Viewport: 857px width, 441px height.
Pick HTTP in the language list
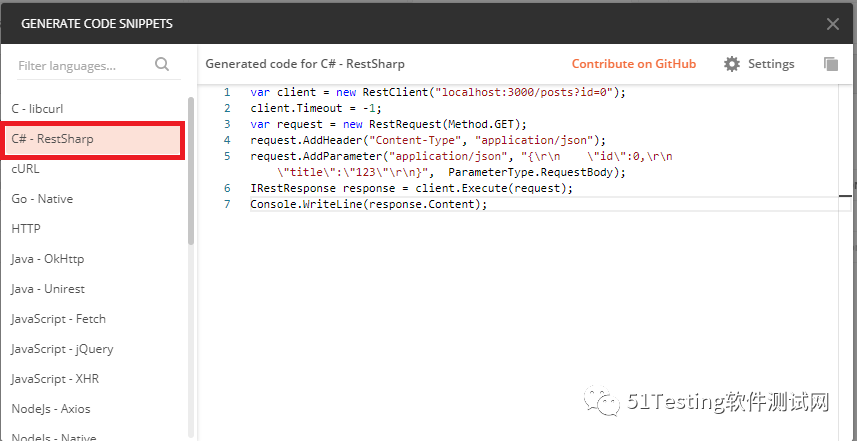tap(26, 229)
